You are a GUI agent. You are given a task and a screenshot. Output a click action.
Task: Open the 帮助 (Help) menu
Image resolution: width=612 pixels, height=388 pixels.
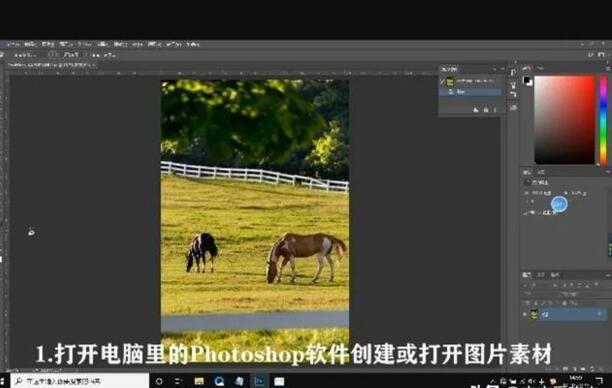[193, 44]
